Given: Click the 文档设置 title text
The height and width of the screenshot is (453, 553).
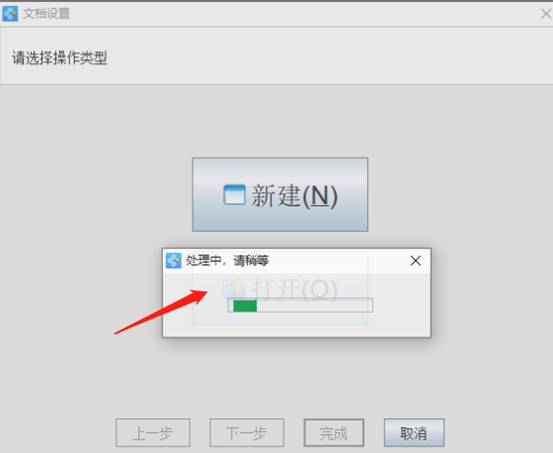Looking at the screenshot, I should [x=46, y=14].
